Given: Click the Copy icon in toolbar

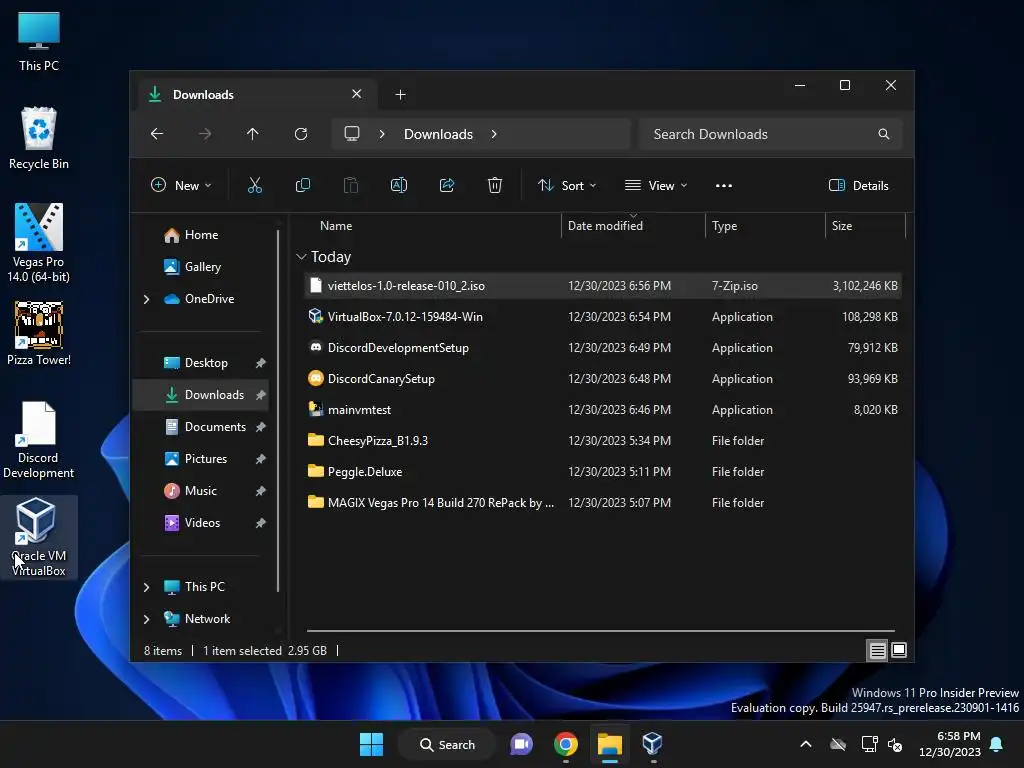Looking at the screenshot, I should 303,185.
